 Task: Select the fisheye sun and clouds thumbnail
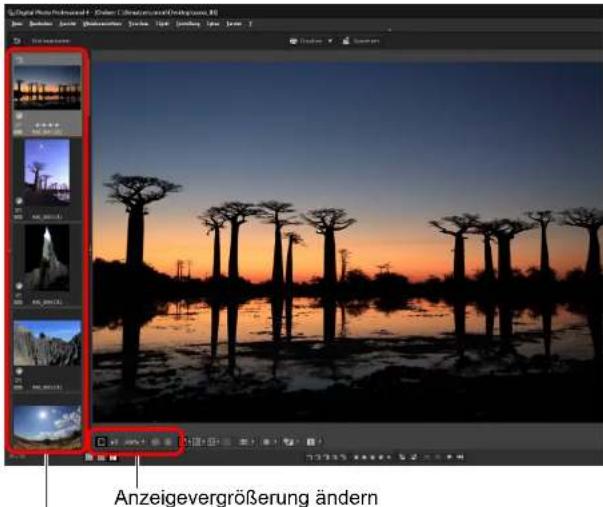click(x=47, y=427)
